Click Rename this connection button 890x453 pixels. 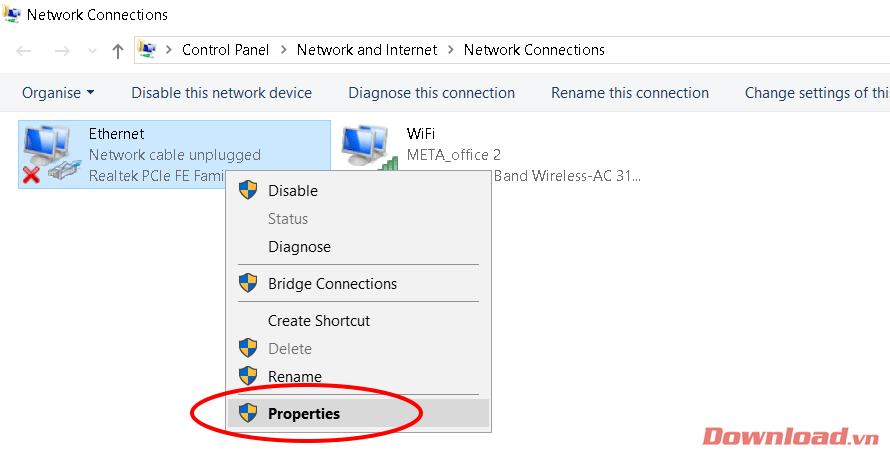(x=629, y=93)
